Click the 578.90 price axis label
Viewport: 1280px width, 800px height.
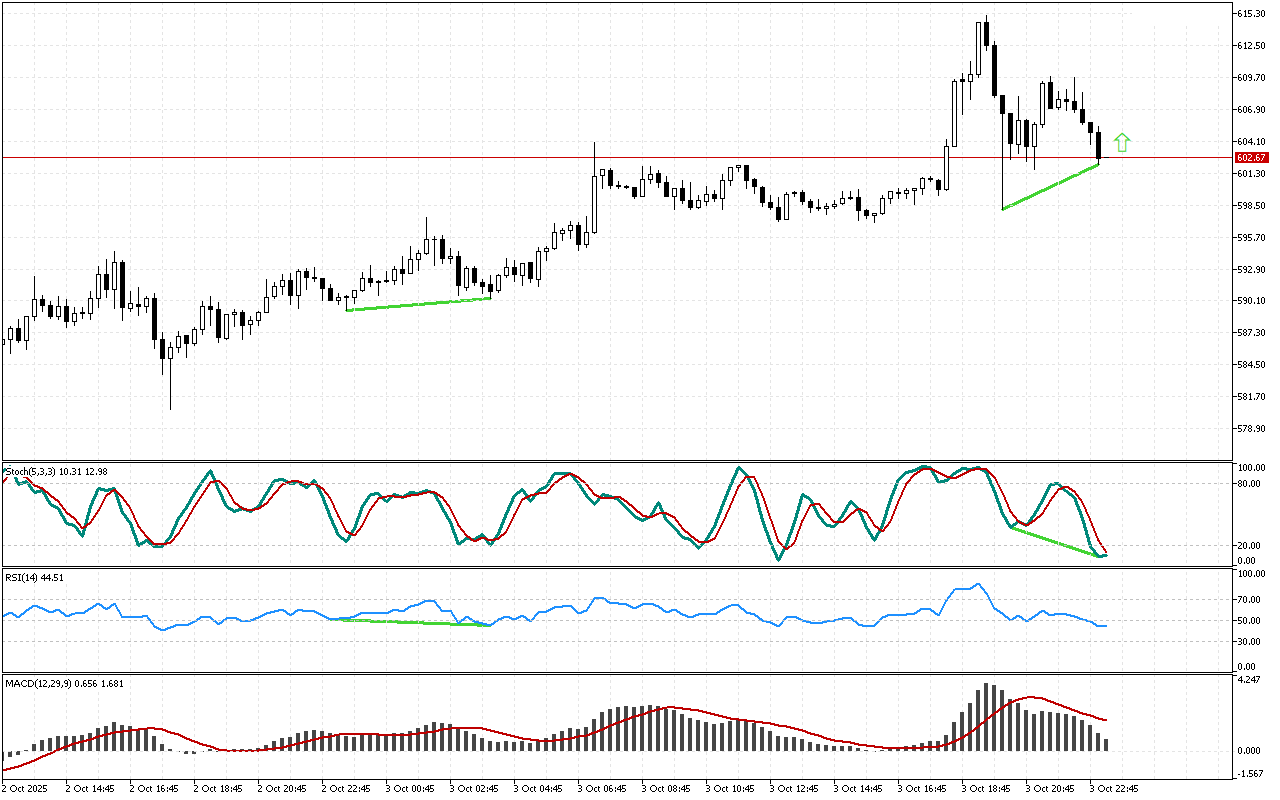tap(1252, 429)
